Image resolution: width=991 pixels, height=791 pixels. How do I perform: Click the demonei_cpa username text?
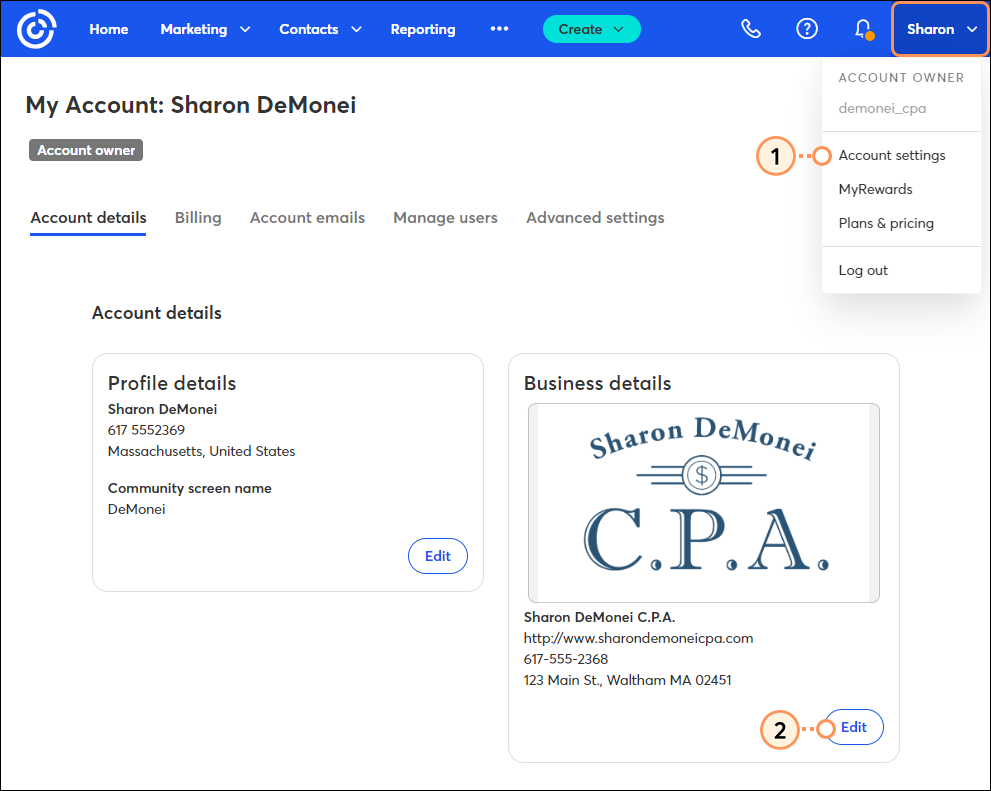(882, 108)
